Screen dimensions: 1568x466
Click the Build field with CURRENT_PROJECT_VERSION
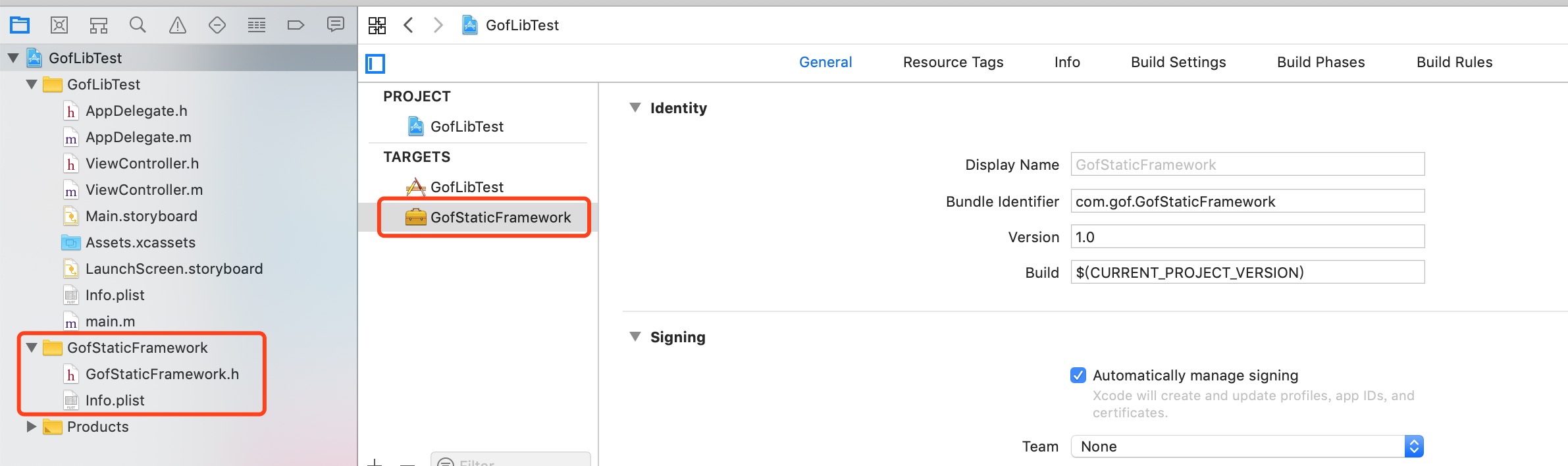click(1247, 272)
